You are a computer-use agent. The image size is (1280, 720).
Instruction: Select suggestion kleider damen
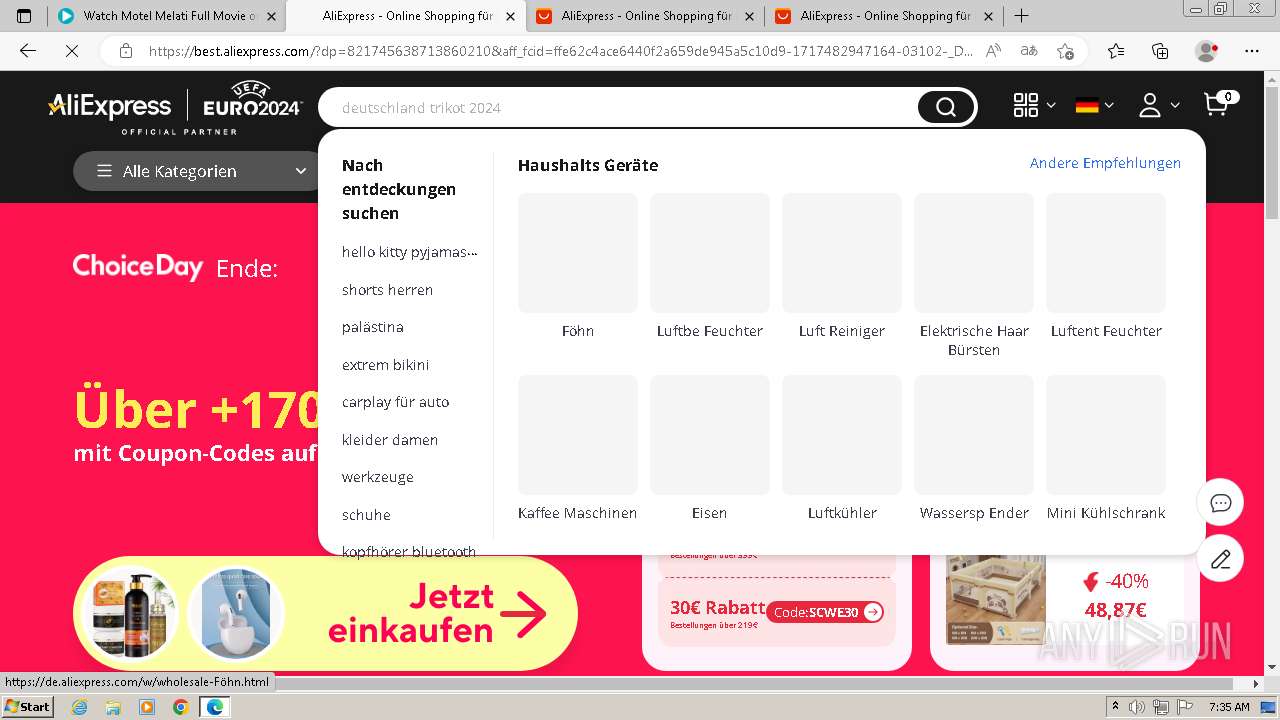coord(390,440)
